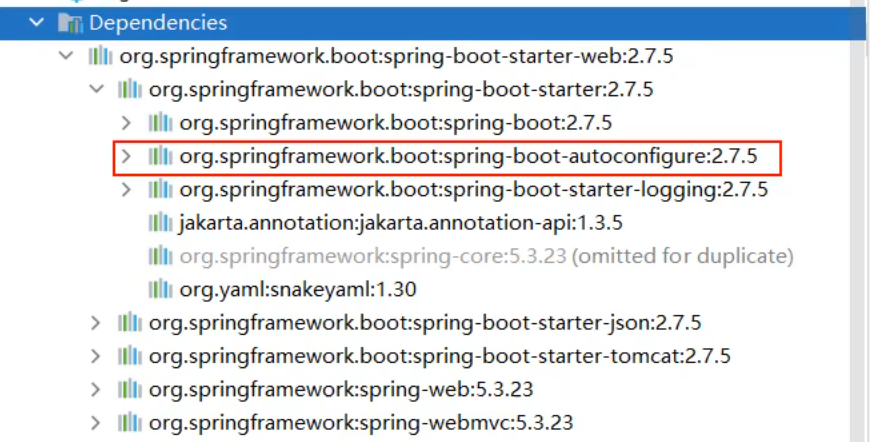Expand the spring-boot:2.7.5 dependency
This screenshot has height=442, width=870.
pyautogui.click(x=126, y=123)
